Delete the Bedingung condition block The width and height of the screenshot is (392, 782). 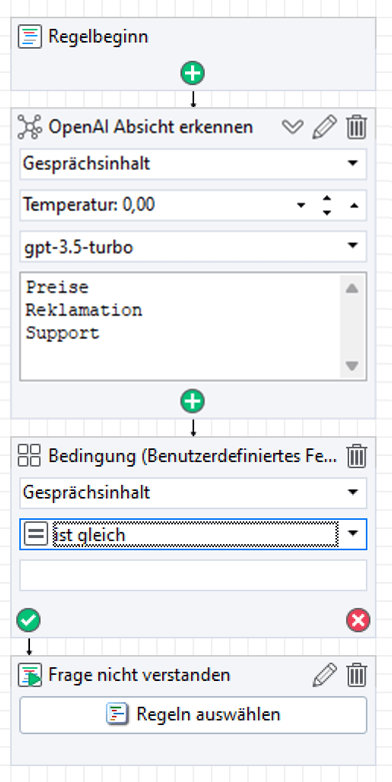[357, 456]
